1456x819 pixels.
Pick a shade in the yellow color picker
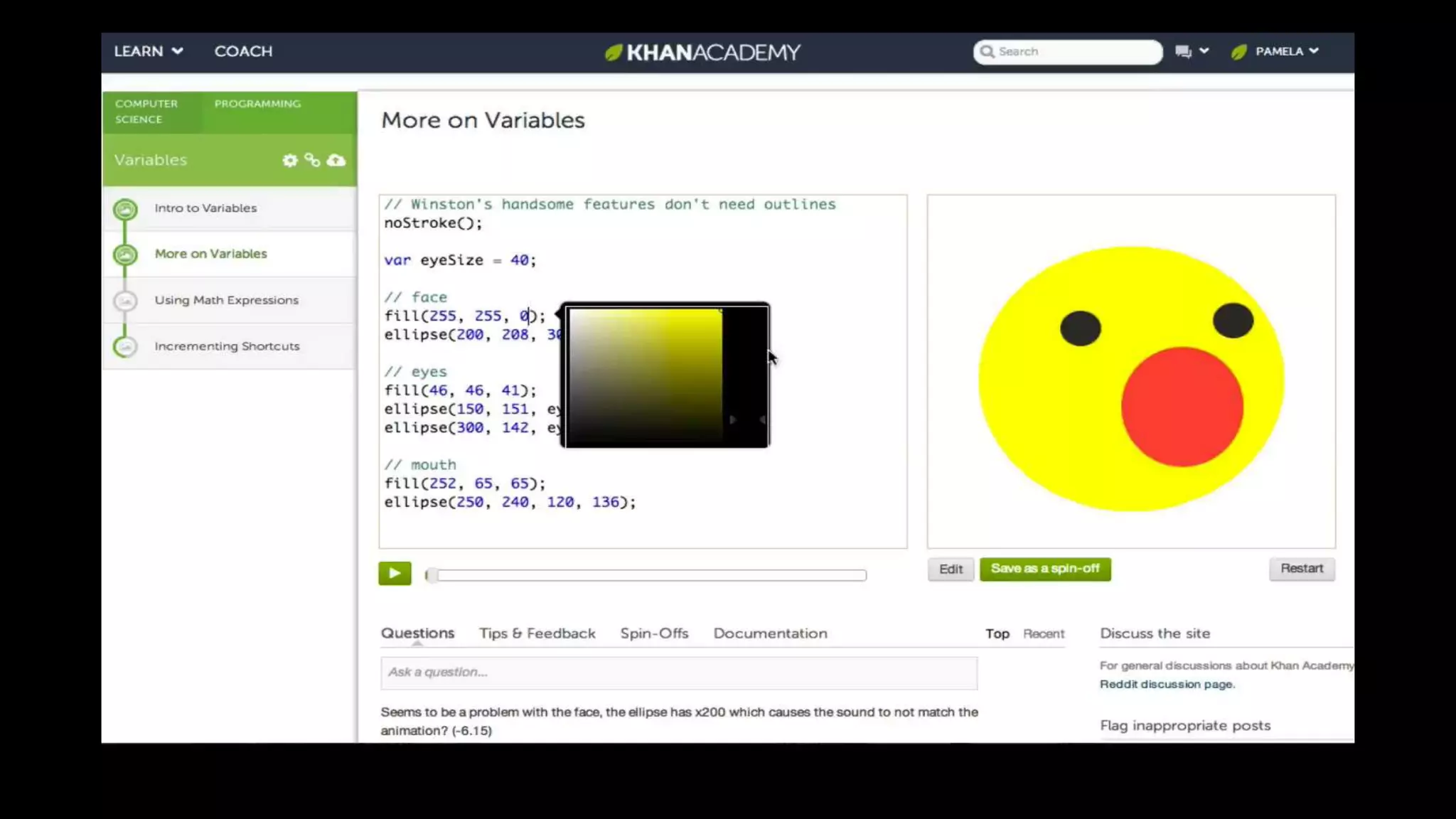click(x=646, y=375)
